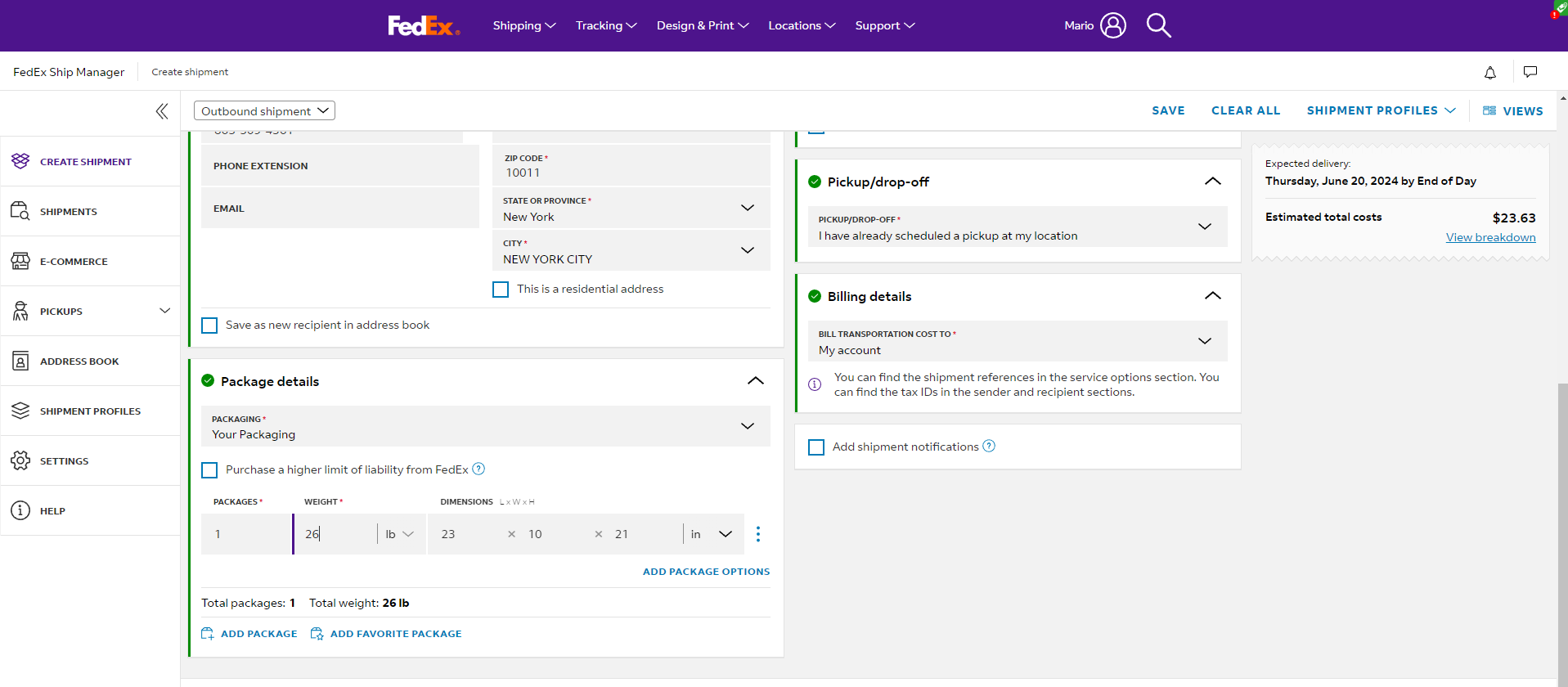
Task: Collapse the Package details section
Action: click(x=756, y=381)
